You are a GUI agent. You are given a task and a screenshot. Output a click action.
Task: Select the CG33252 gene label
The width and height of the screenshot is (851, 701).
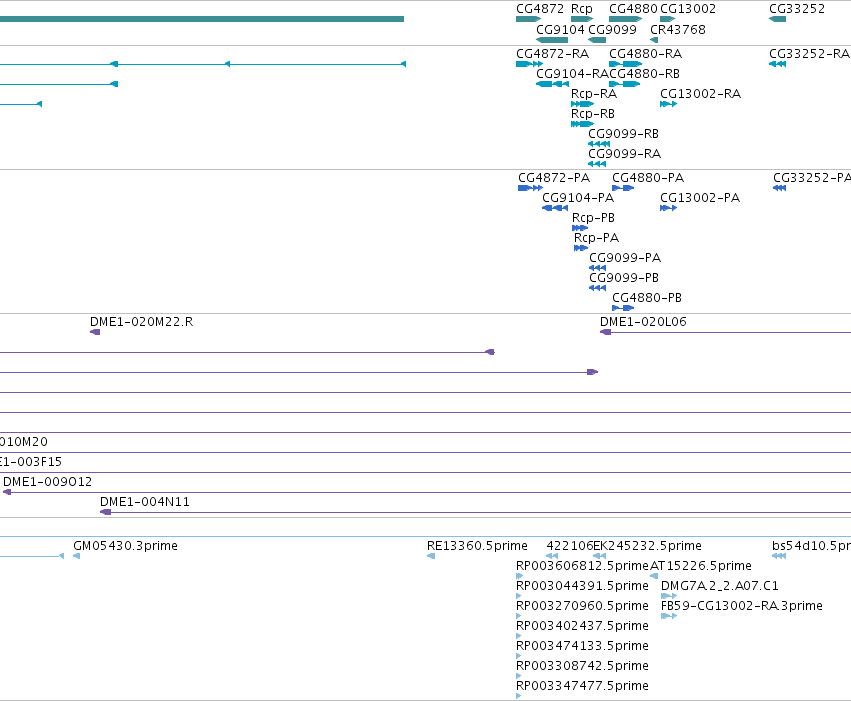(x=797, y=9)
